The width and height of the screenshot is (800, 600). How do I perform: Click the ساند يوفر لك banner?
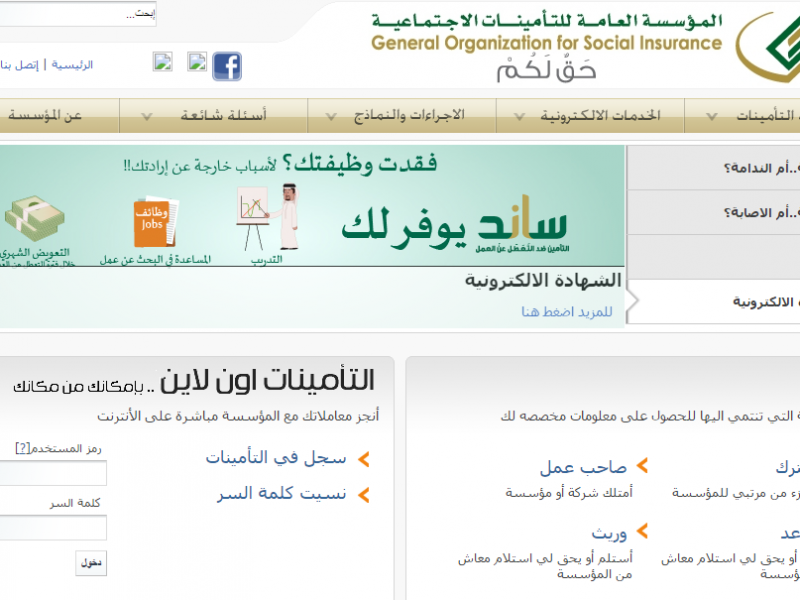coord(454,224)
